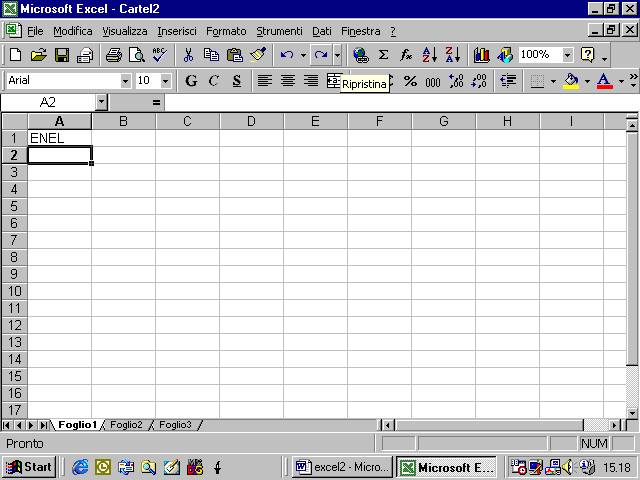Show the Drawing toolbar icon
The height and width of the screenshot is (480, 640).
pyautogui.click(x=505, y=54)
